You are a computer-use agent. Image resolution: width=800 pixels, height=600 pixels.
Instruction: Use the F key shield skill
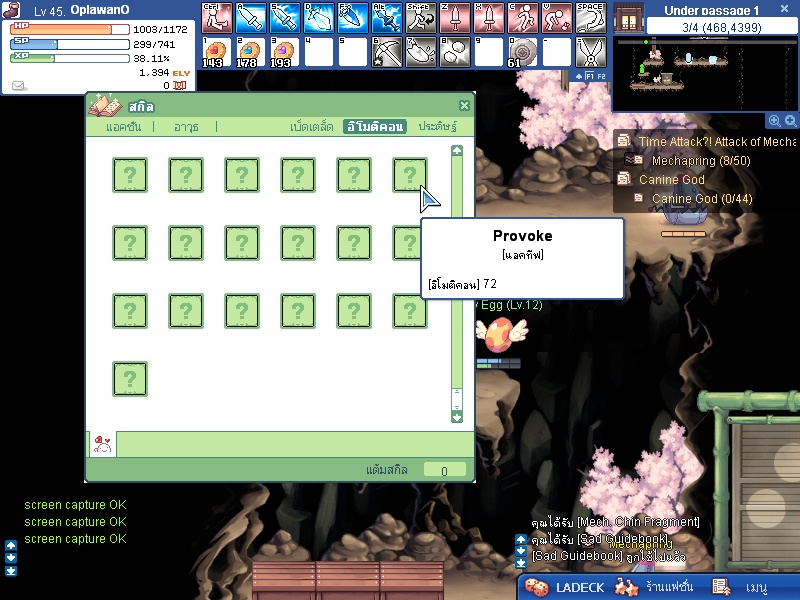[x=353, y=18]
